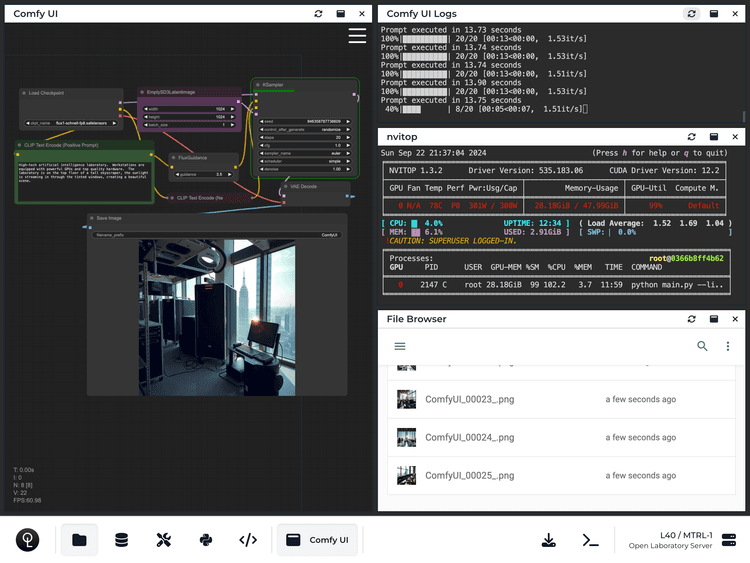Open the ckpt_name checkpoint selector
This screenshot has height=563, width=750.
tap(70, 124)
